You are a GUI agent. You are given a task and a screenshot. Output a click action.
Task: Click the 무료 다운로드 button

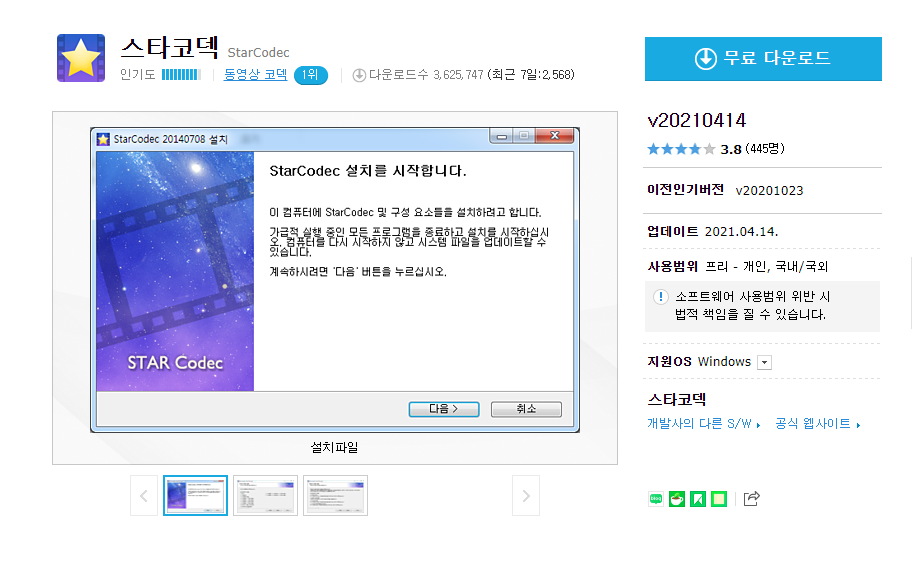(x=763, y=59)
